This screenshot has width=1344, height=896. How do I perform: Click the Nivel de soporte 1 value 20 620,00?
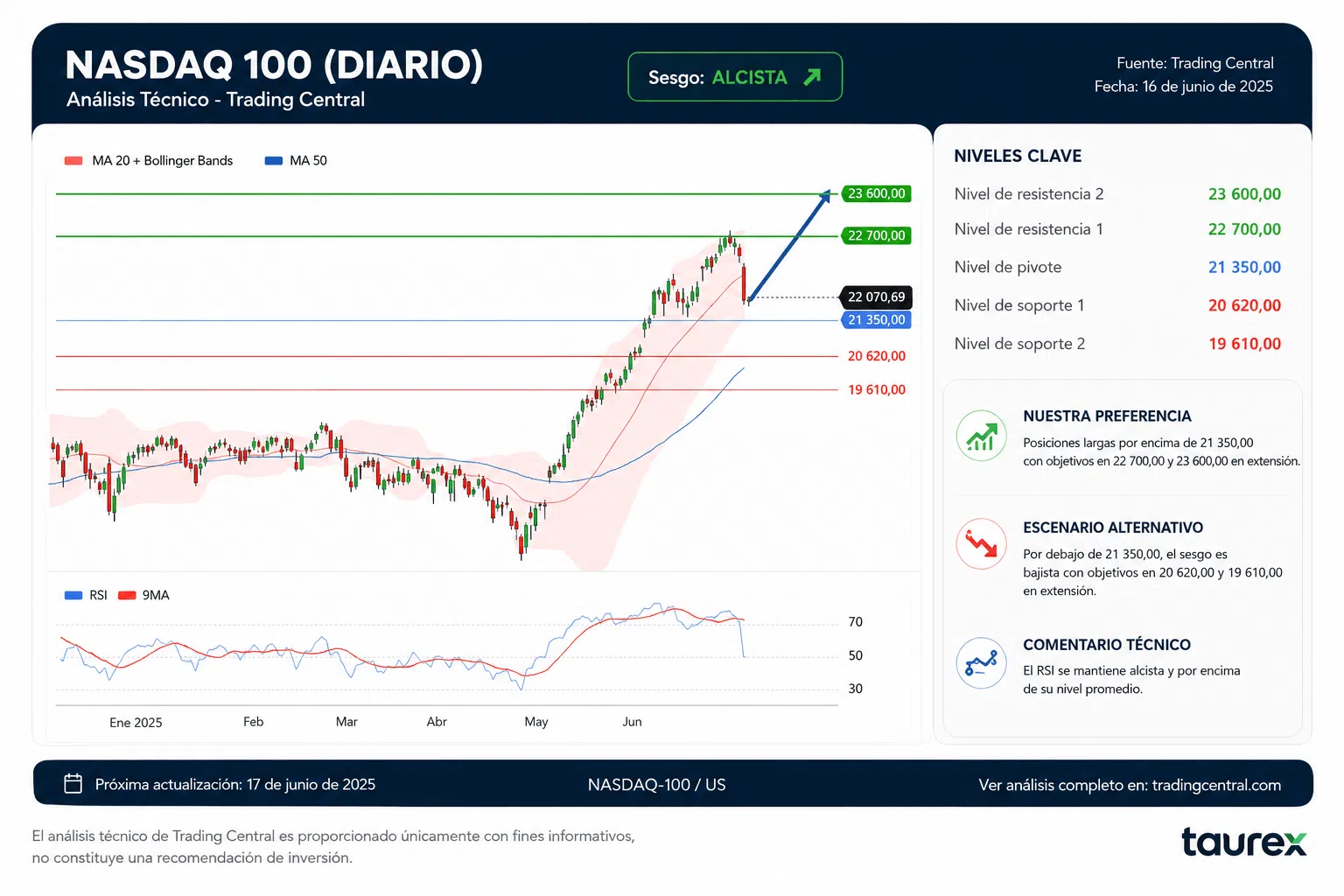pyautogui.click(x=1244, y=305)
